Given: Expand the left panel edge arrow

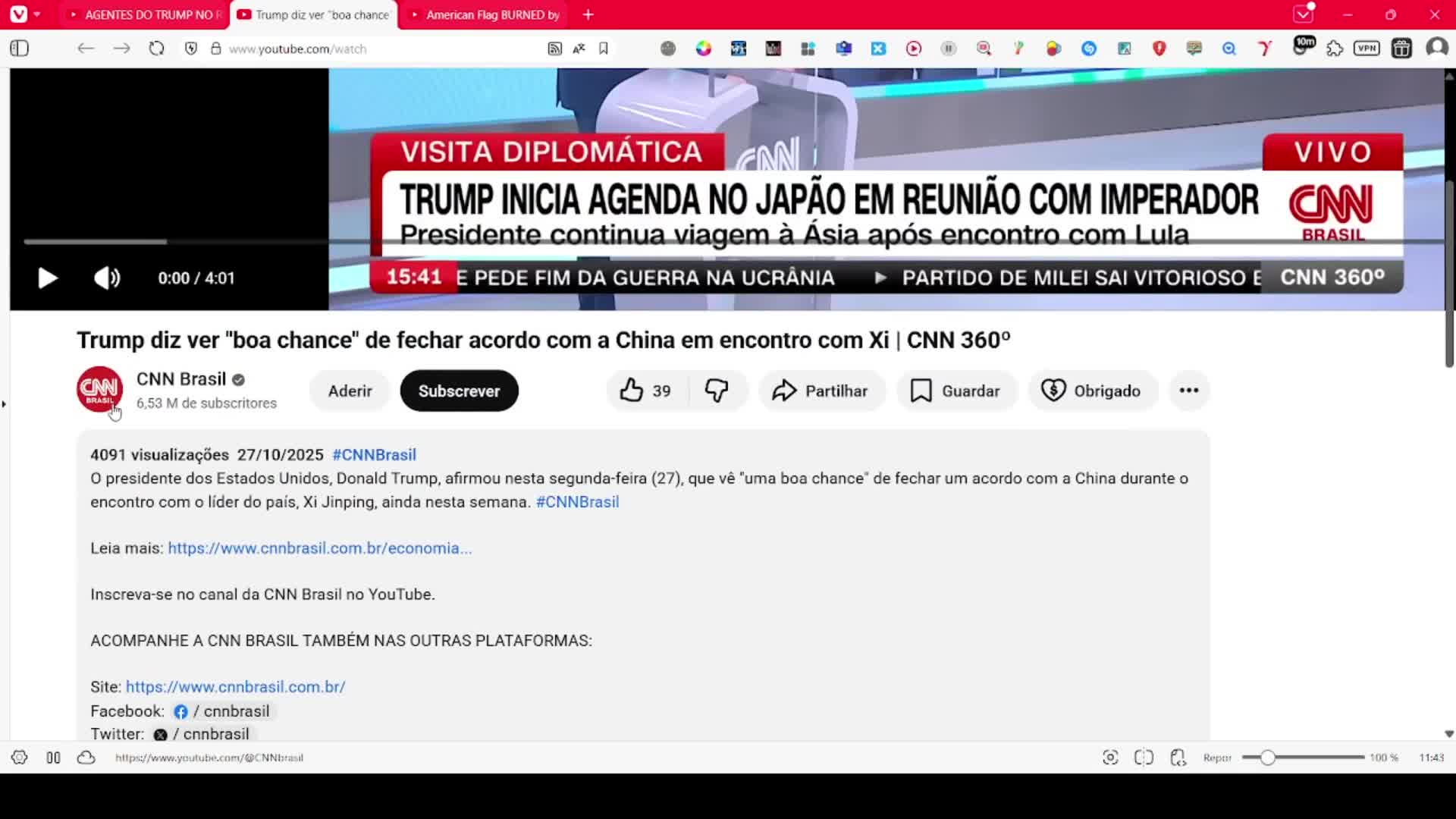Looking at the screenshot, I should coord(4,404).
